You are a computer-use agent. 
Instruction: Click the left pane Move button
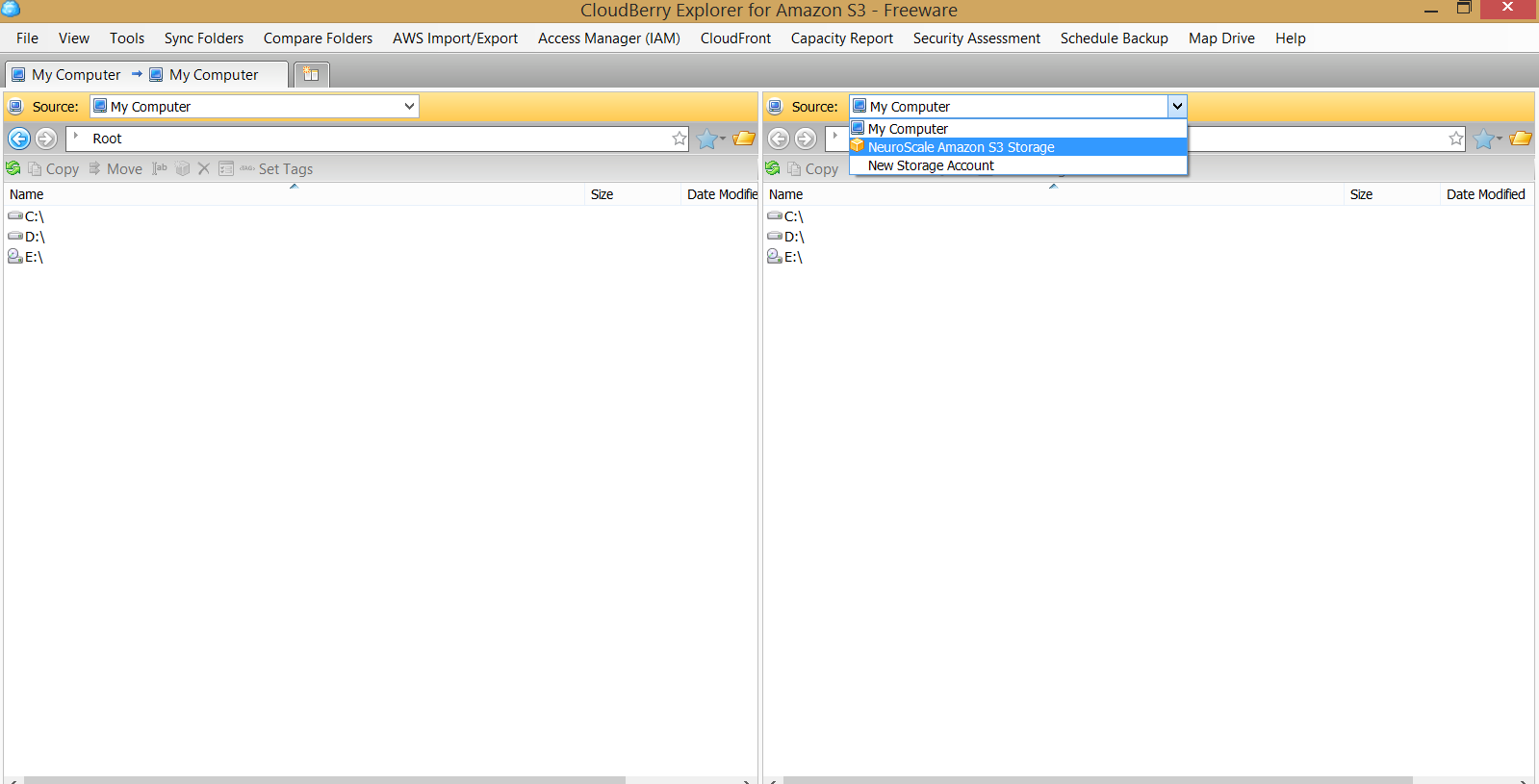(x=115, y=169)
